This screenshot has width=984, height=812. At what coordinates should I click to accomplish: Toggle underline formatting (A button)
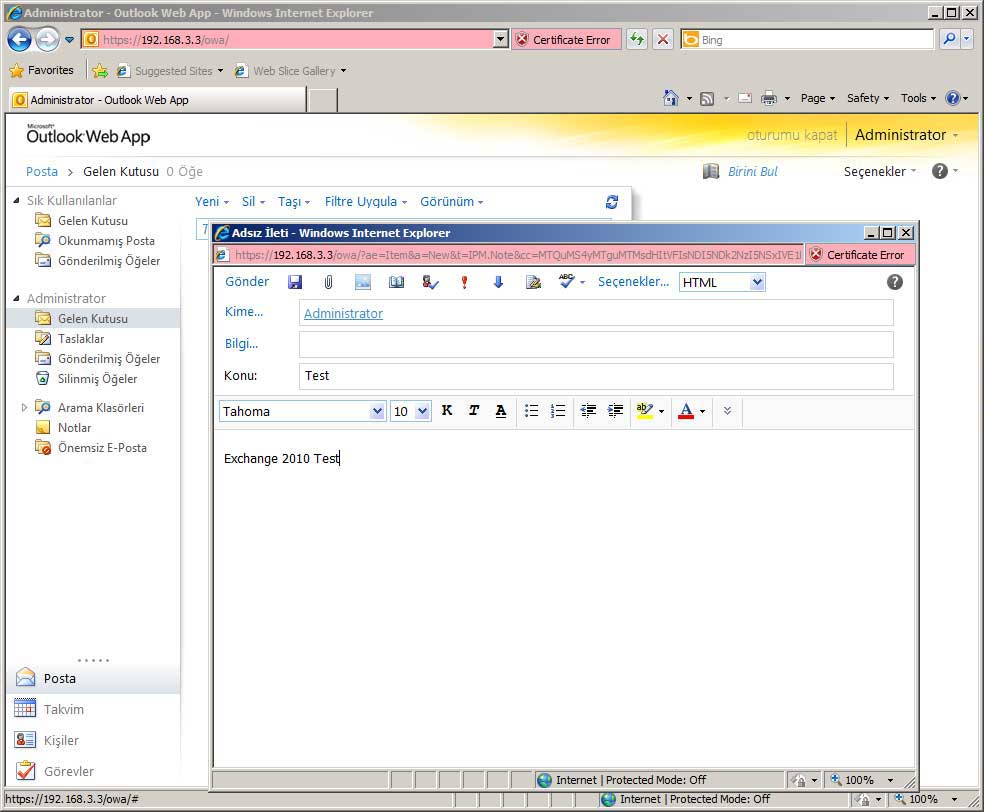coord(501,411)
